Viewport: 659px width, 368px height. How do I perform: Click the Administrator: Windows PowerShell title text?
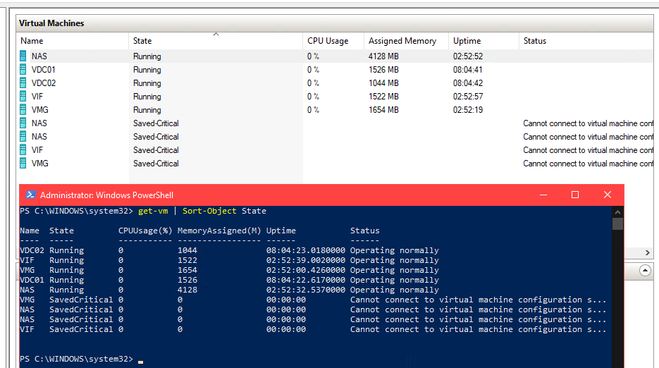click(107, 195)
